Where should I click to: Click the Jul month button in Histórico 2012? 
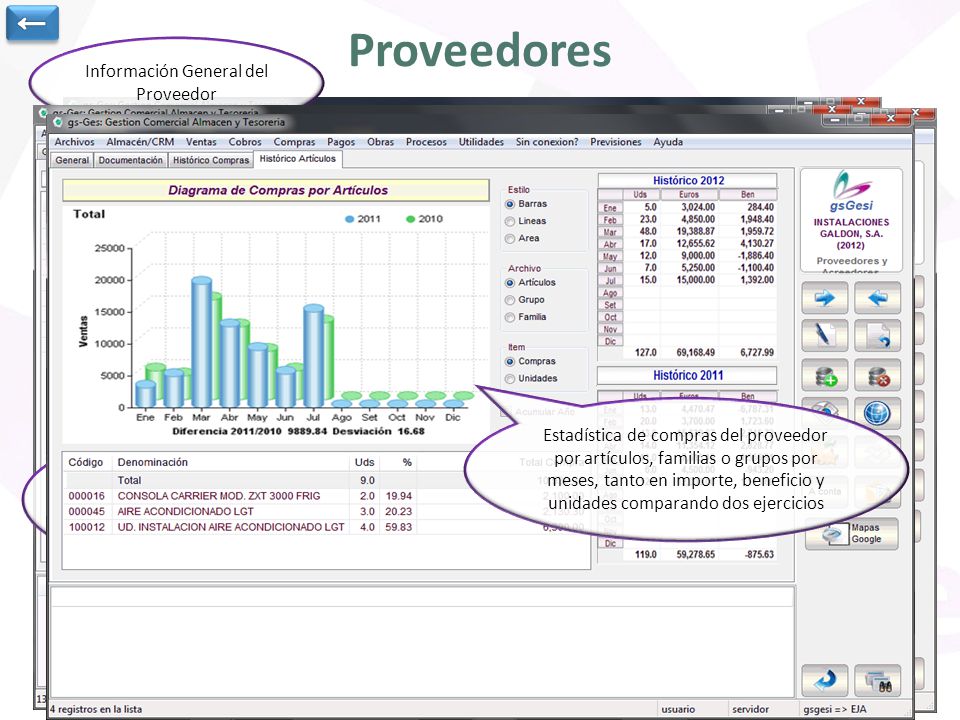610,281
